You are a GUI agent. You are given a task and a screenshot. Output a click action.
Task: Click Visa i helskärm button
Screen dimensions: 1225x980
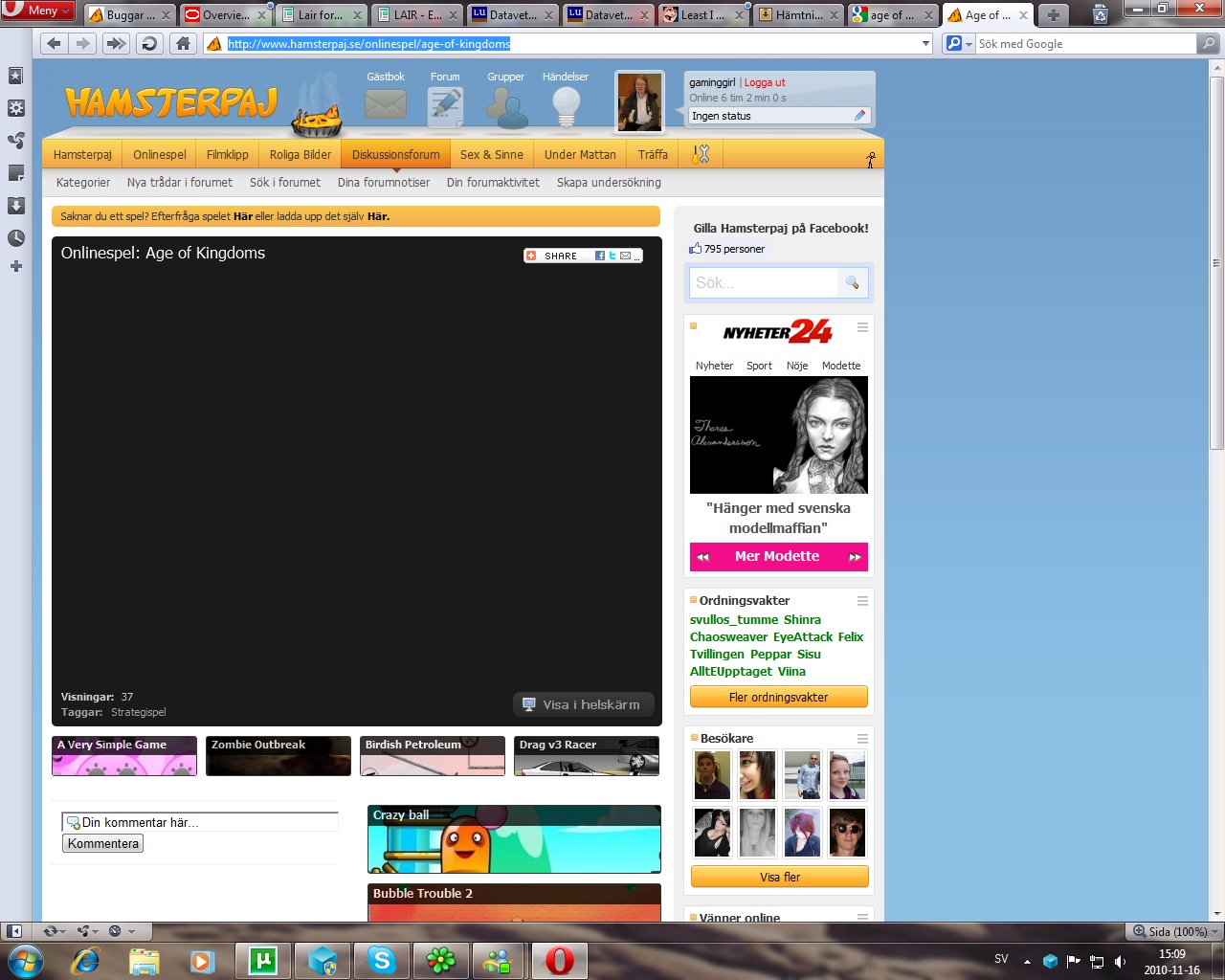pos(584,704)
